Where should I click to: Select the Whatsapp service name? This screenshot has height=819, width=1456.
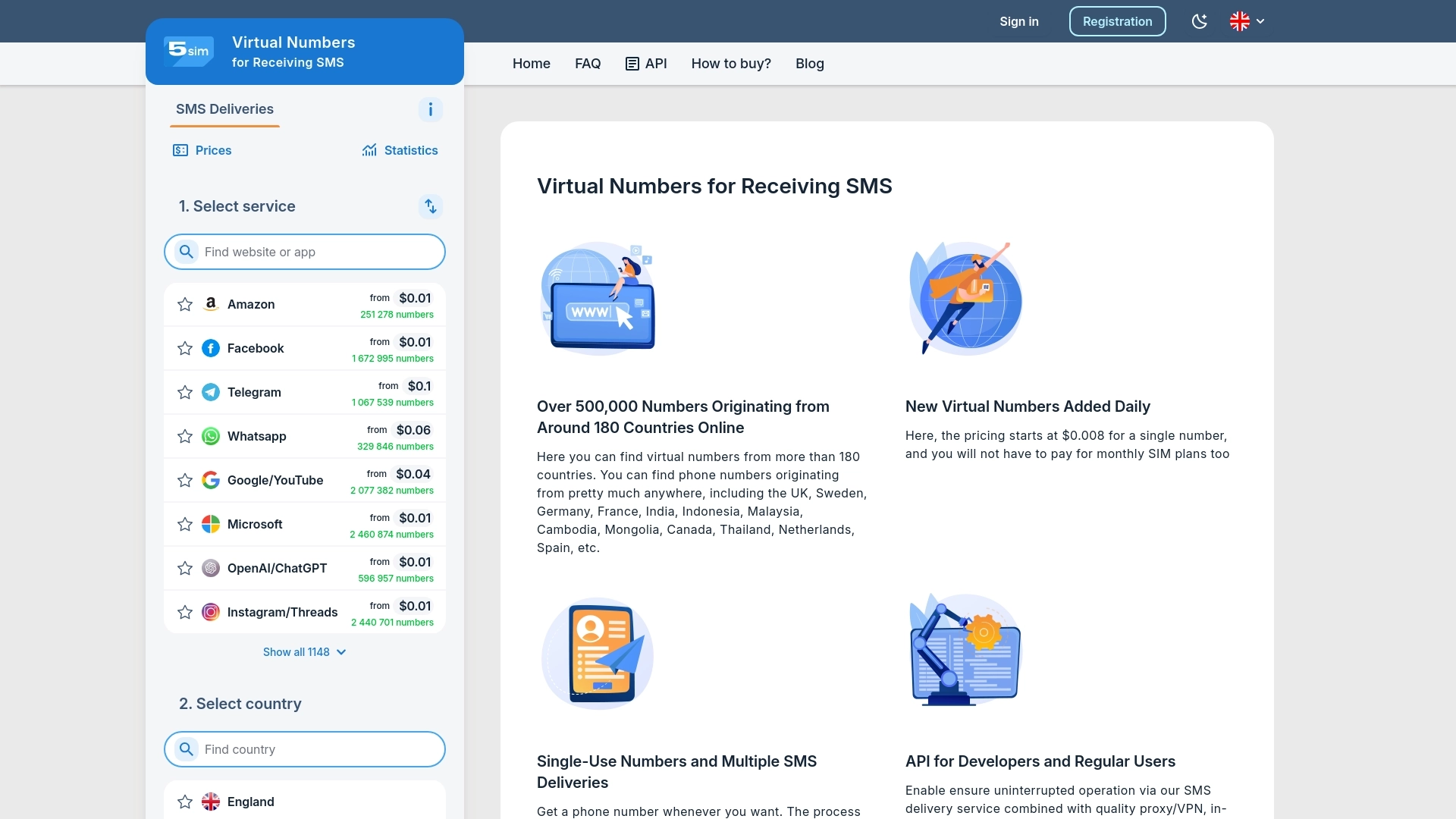[x=257, y=436]
